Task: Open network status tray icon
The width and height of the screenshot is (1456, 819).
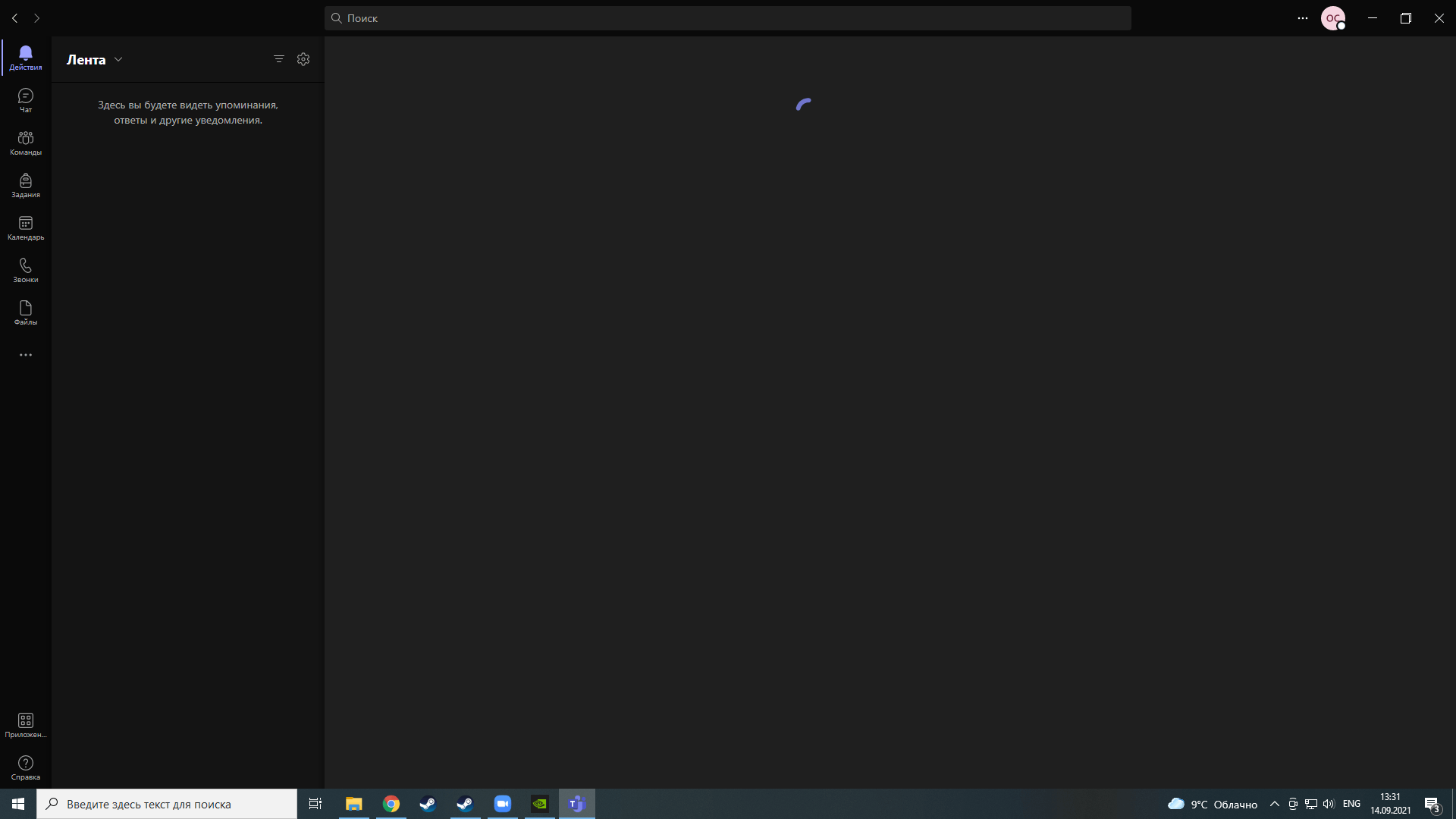Action: (x=1311, y=804)
